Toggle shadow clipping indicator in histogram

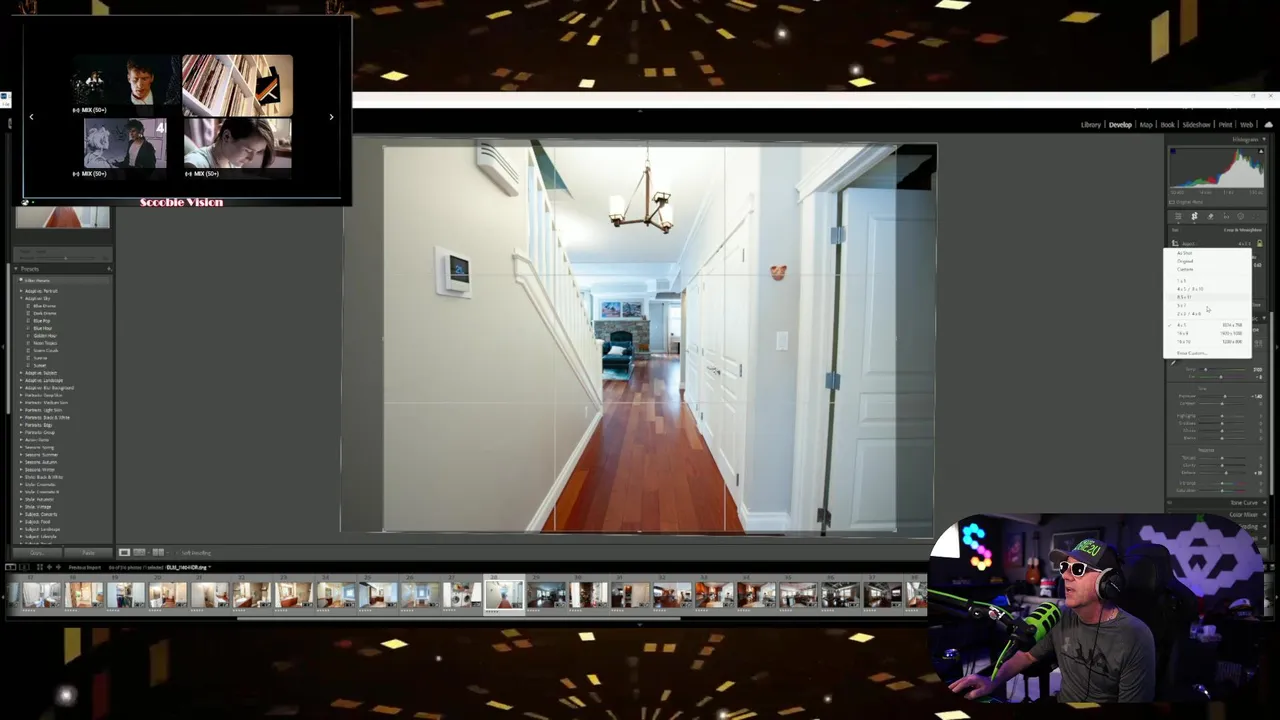pos(1173,151)
